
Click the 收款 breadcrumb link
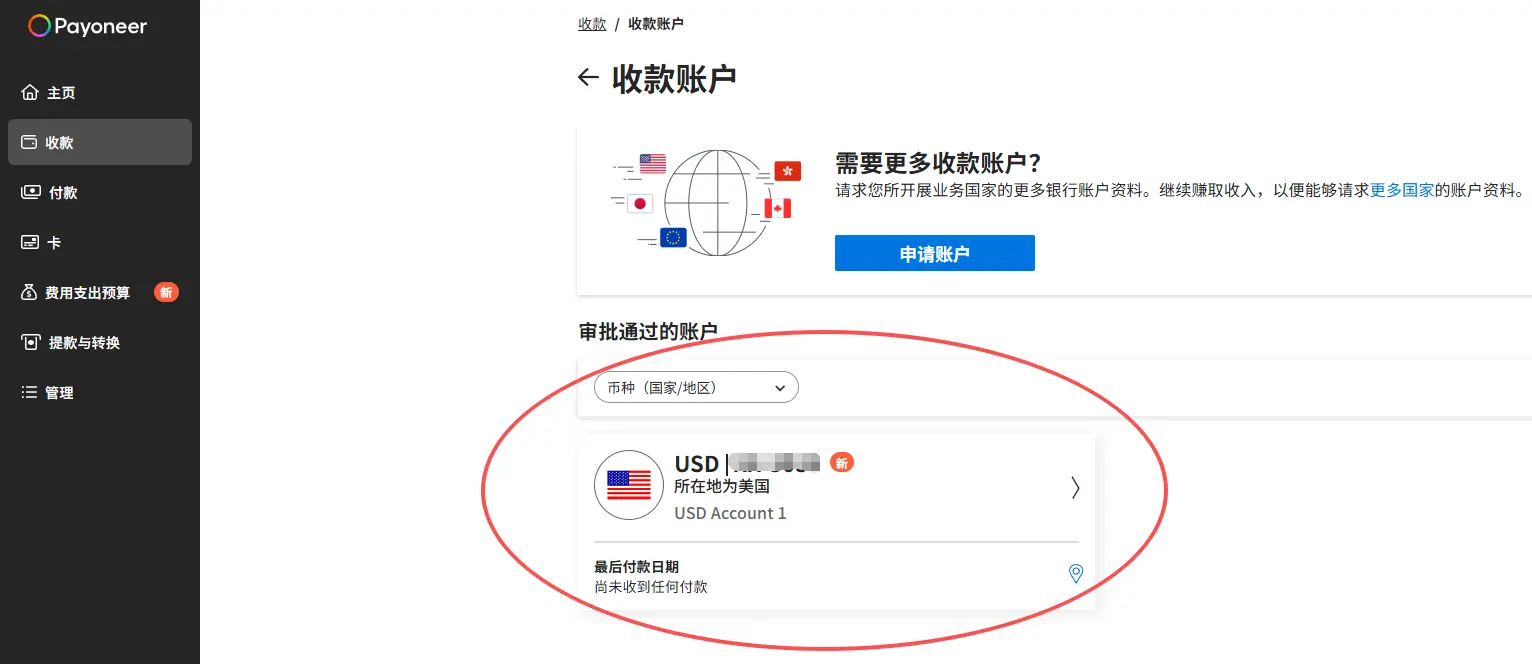click(592, 24)
